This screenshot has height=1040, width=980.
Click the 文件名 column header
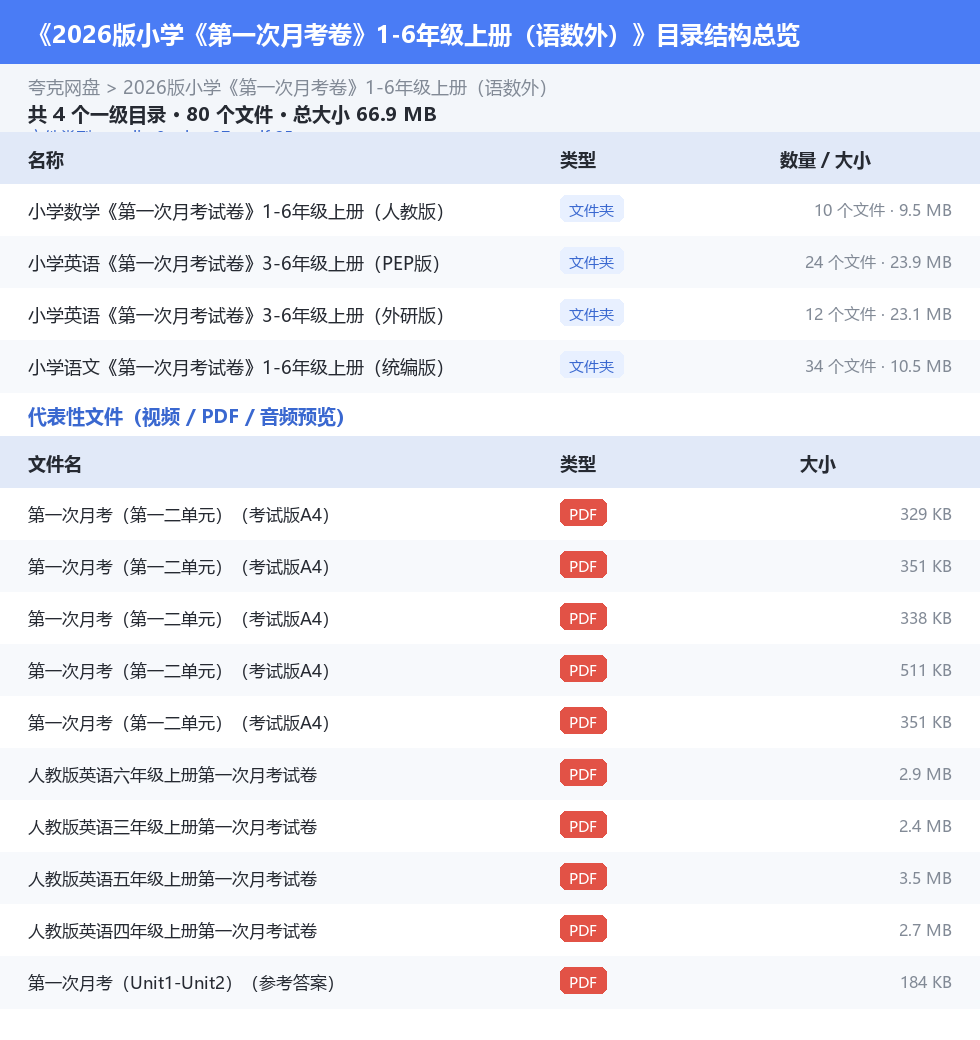[54, 464]
